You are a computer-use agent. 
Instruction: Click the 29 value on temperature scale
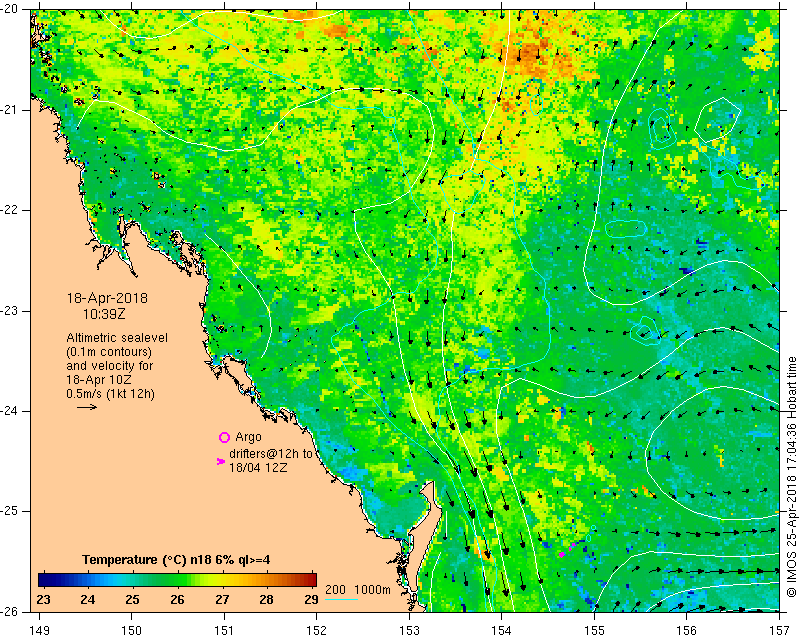(x=311, y=599)
